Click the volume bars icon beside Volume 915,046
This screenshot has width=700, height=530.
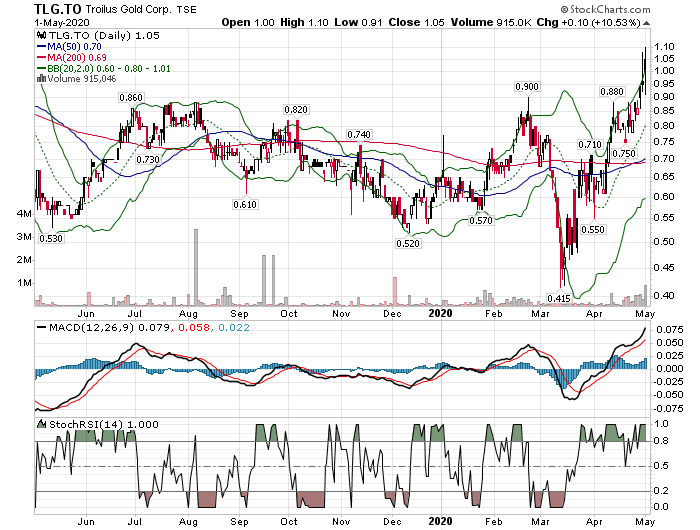click(x=42, y=79)
